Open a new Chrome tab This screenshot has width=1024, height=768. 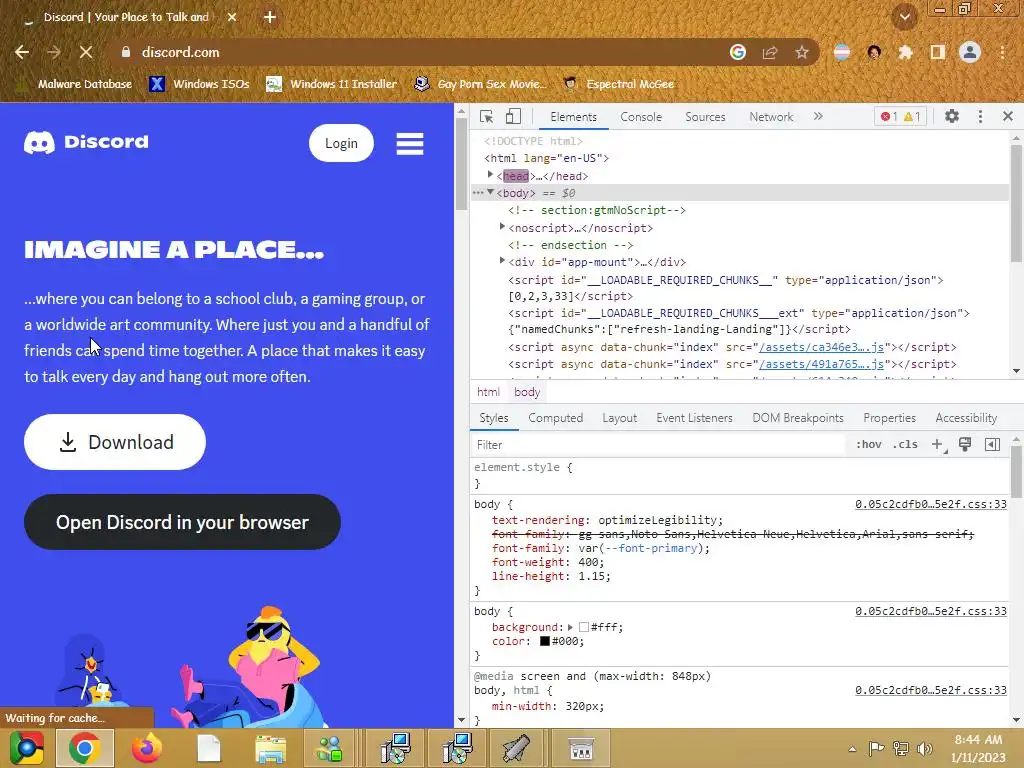point(270,17)
